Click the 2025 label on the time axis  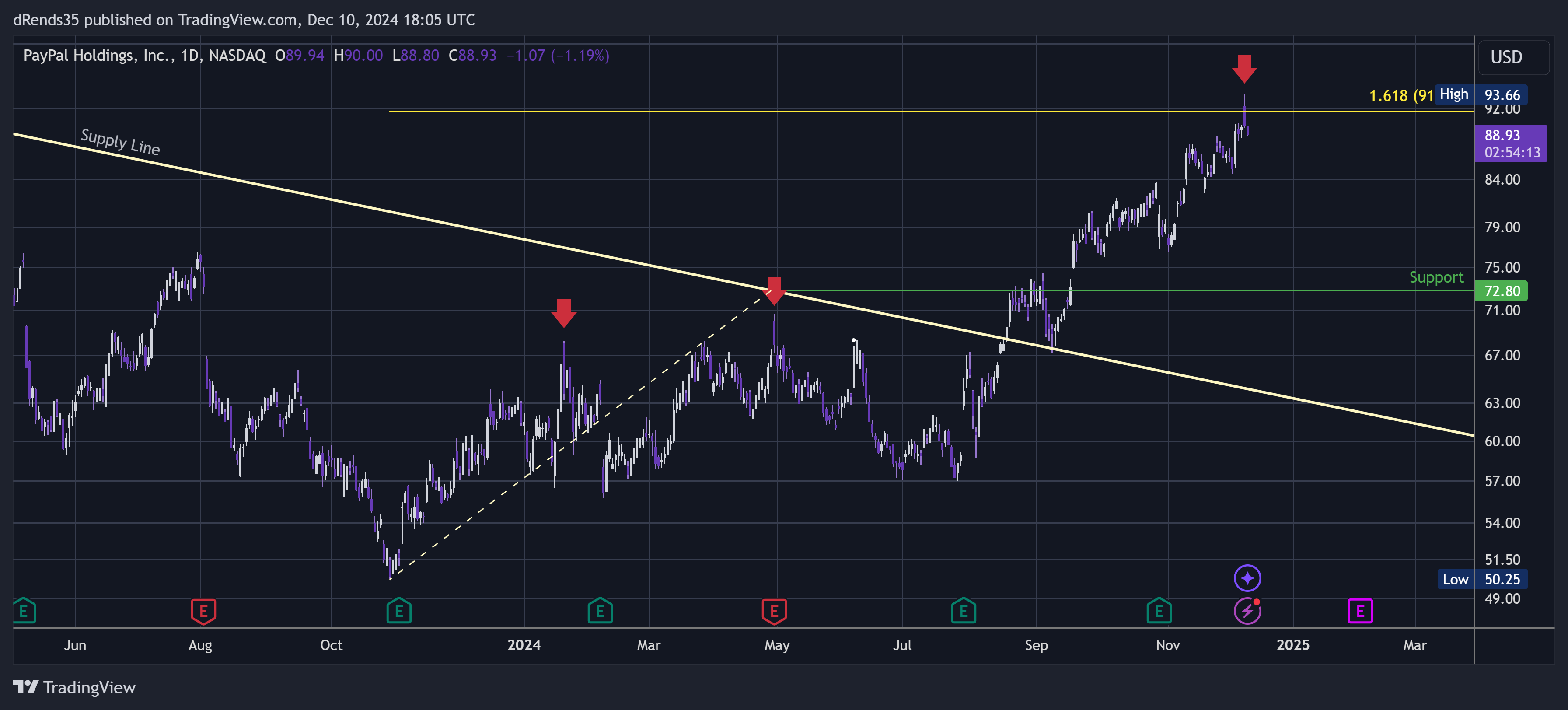(1292, 645)
